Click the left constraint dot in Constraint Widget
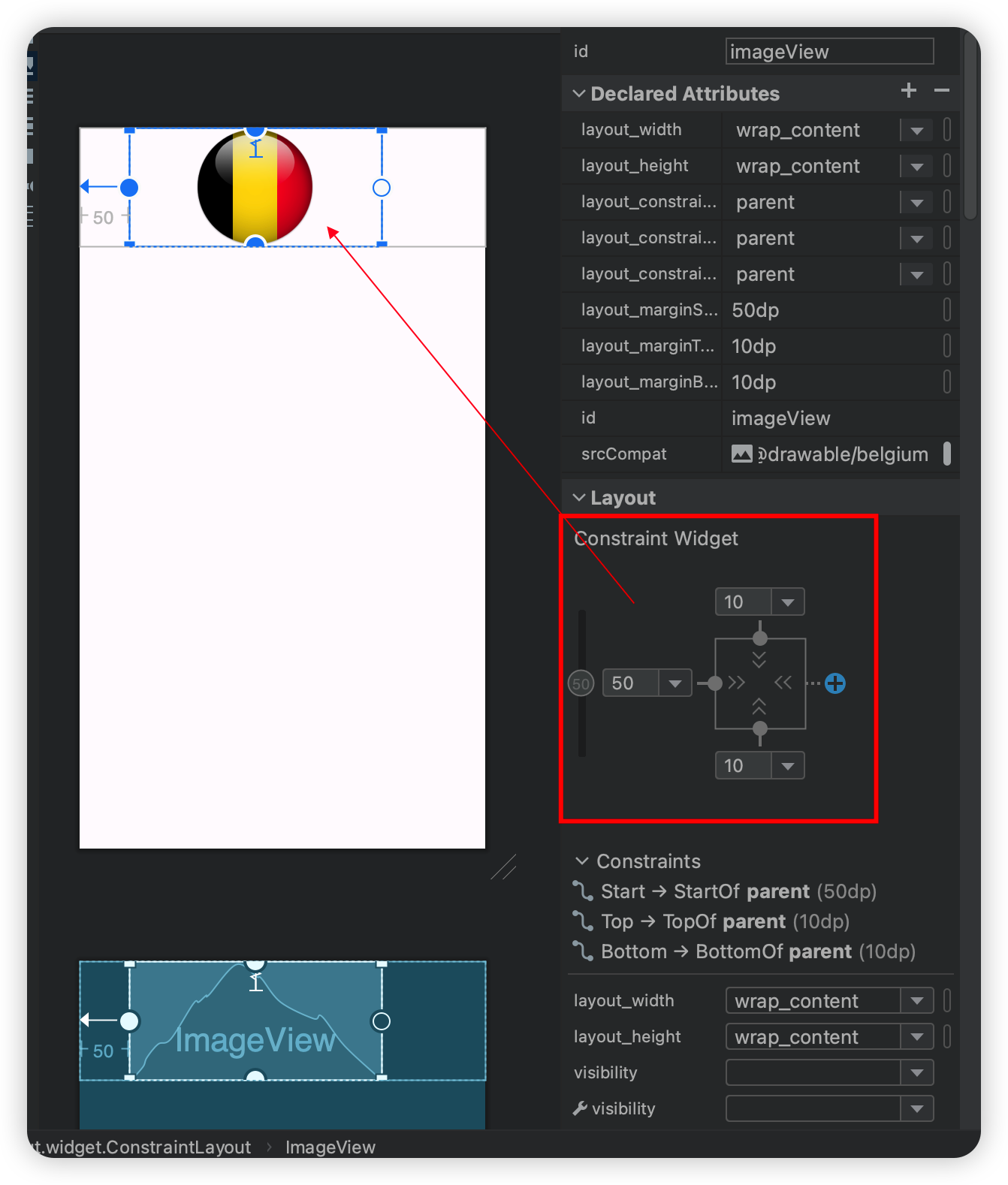The width and height of the screenshot is (1008, 1185). pyautogui.click(x=715, y=683)
